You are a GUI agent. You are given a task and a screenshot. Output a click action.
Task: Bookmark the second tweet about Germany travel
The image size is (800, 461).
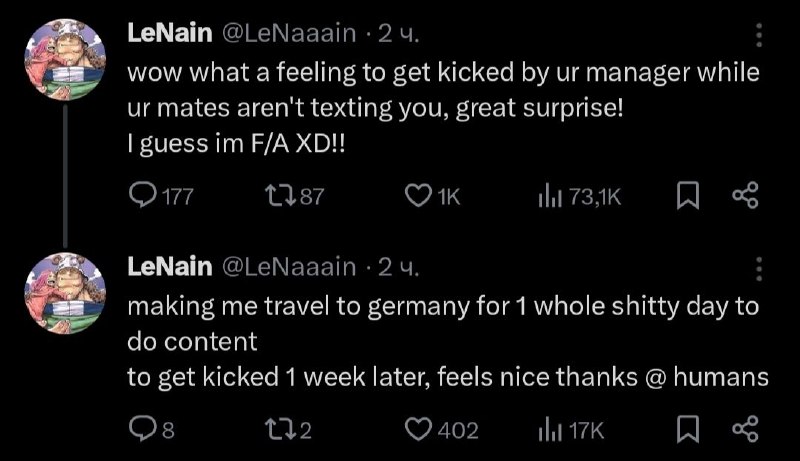pyautogui.click(x=687, y=431)
